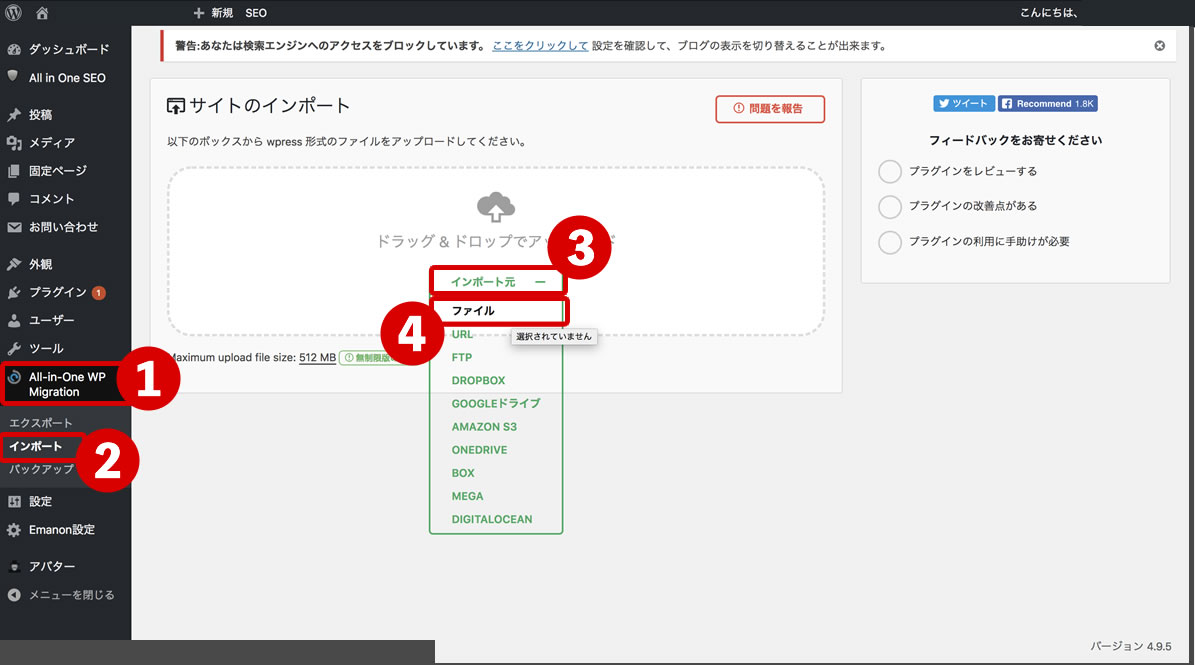The height and width of the screenshot is (665, 1195).
Task: Click the フィードバックをお寄せください heading
Action: [1015, 140]
